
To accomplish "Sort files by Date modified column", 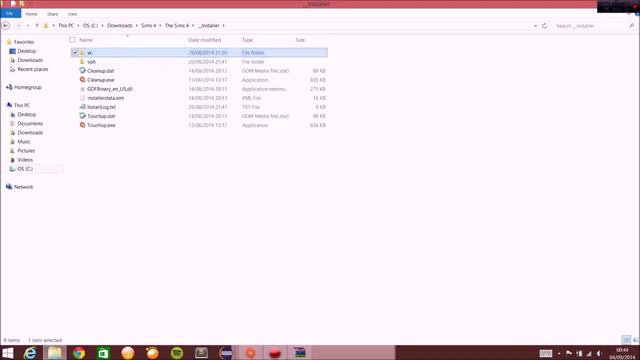I will [x=204, y=40].
